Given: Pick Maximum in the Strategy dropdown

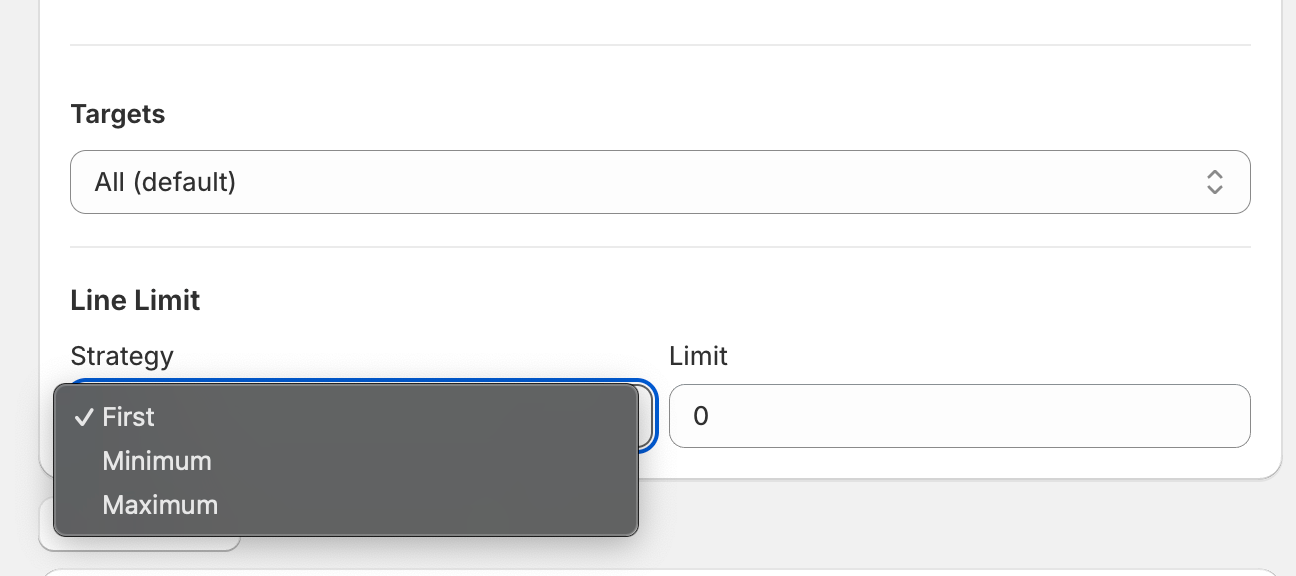Looking at the screenshot, I should [x=160, y=505].
